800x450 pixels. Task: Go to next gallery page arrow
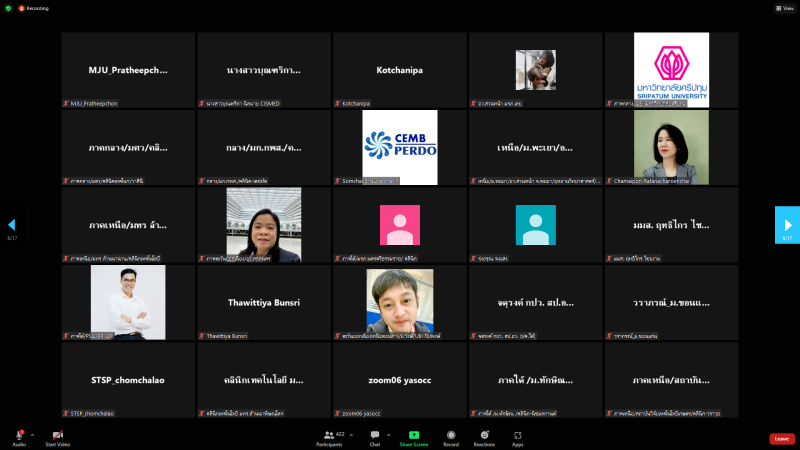tap(787, 225)
